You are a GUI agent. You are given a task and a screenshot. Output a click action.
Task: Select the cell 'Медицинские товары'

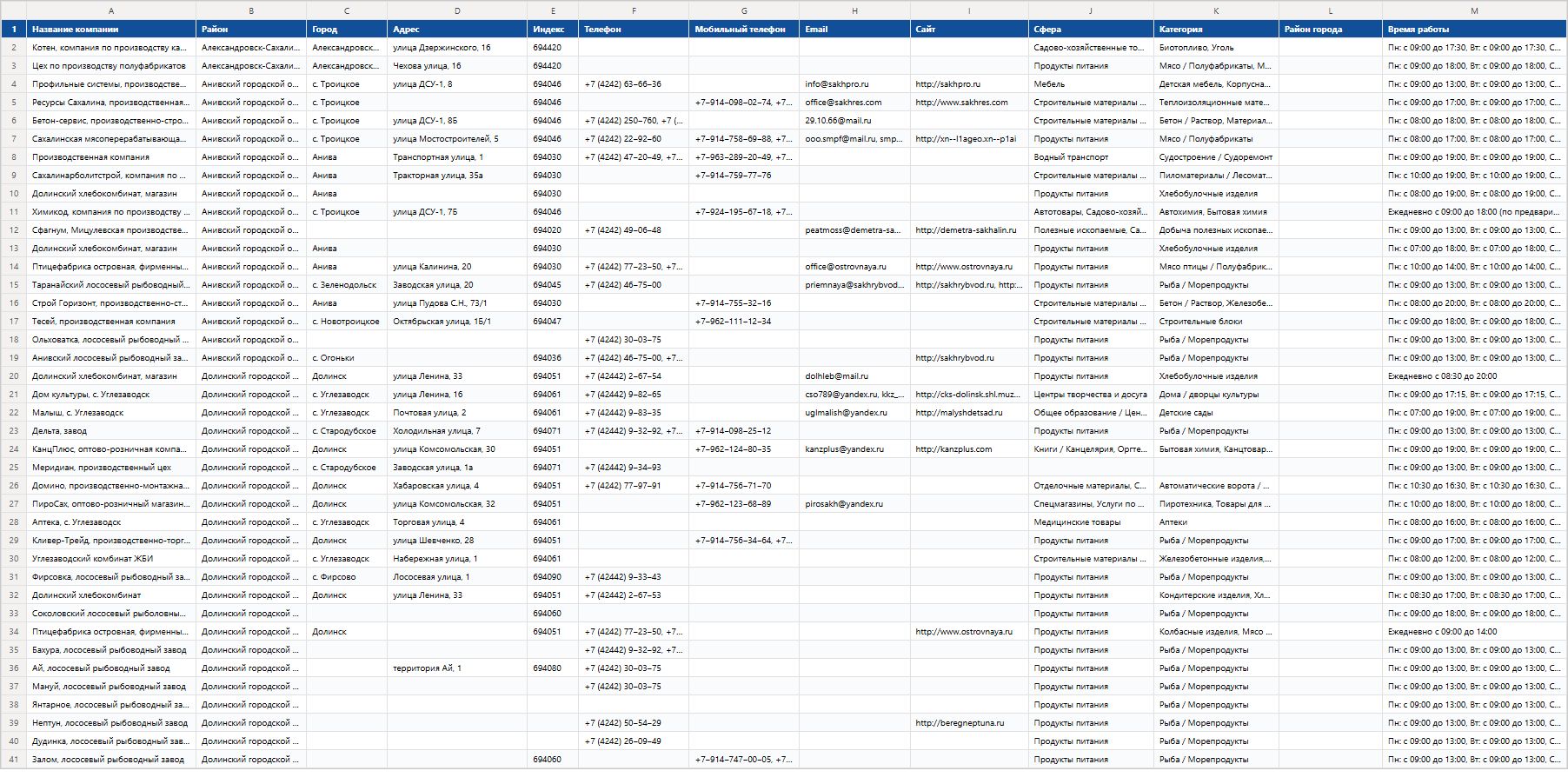tap(1091, 522)
